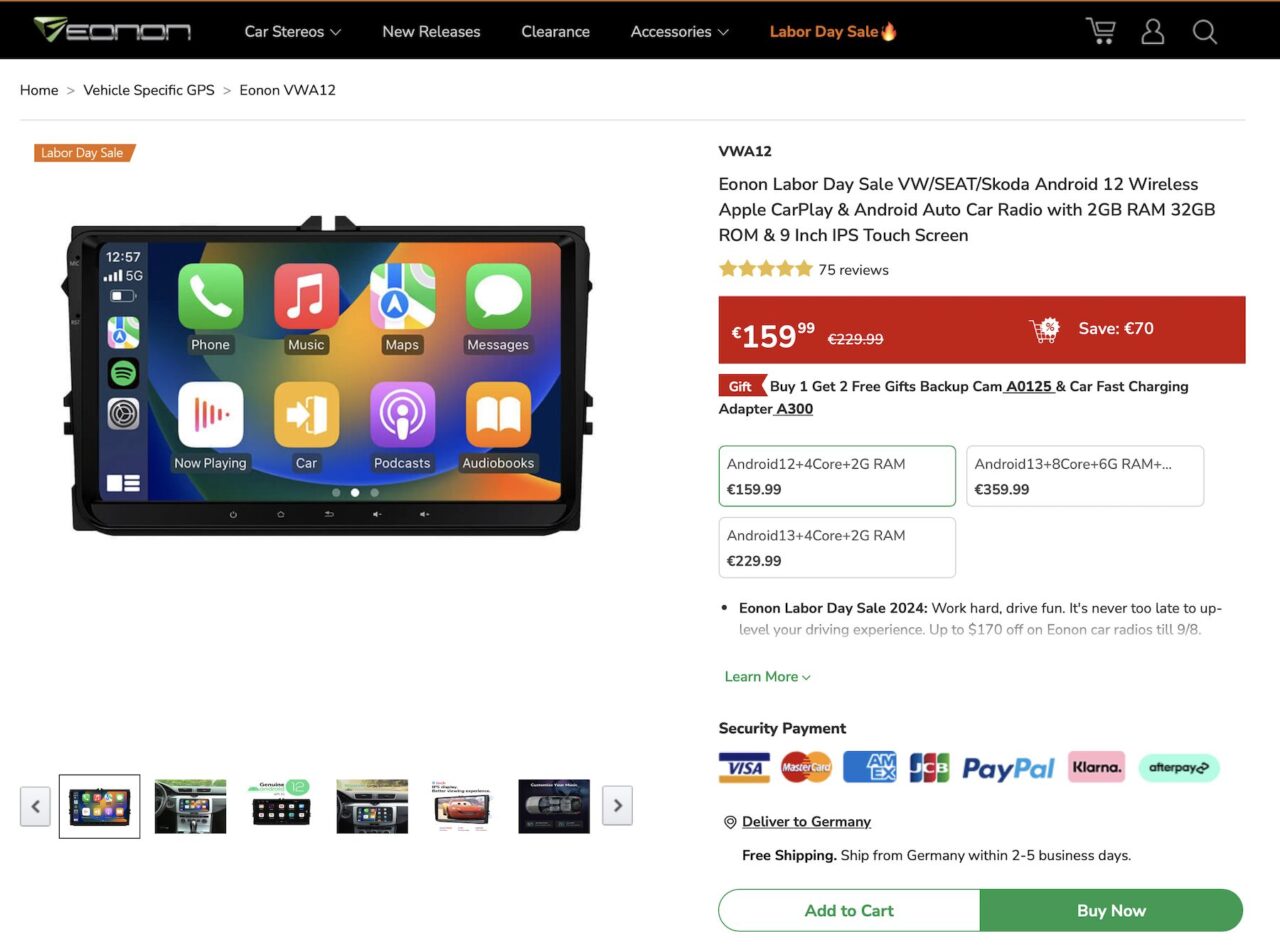Click the PayPal payment logo

pyautogui.click(x=1008, y=768)
